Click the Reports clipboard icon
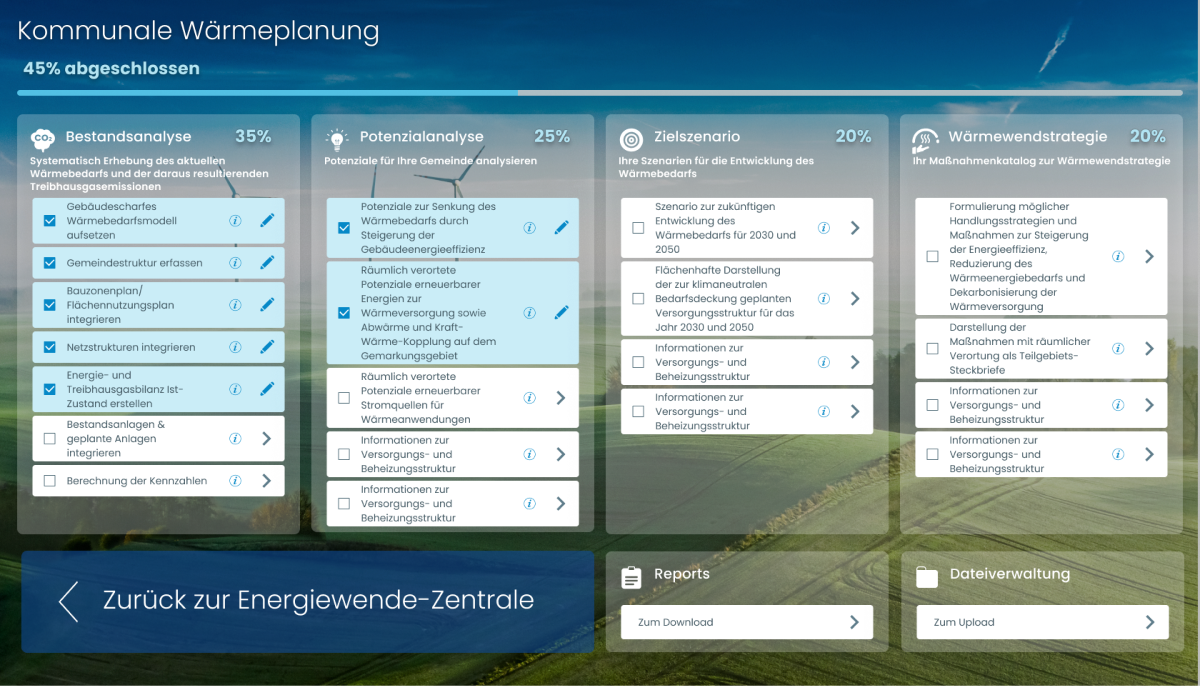This screenshot has width=1200, height=686. (x=631, y=577)
